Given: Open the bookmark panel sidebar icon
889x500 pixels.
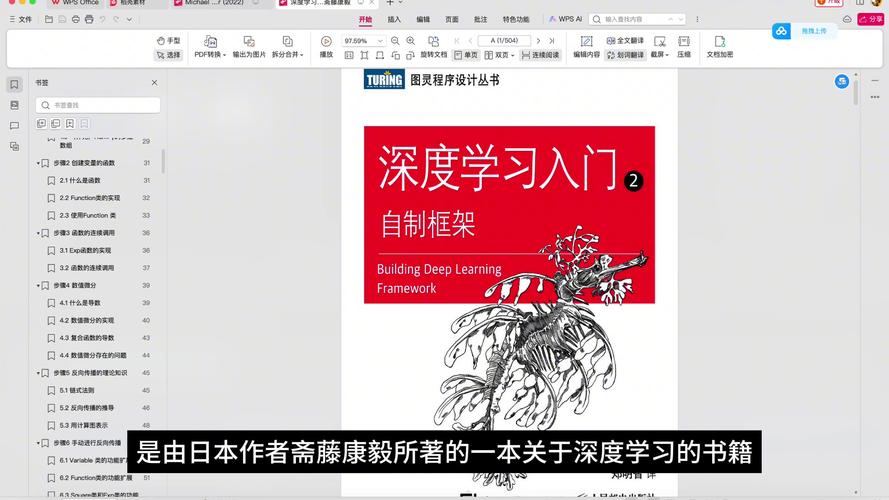Looking at the screenshot, I should pos(14,84).
